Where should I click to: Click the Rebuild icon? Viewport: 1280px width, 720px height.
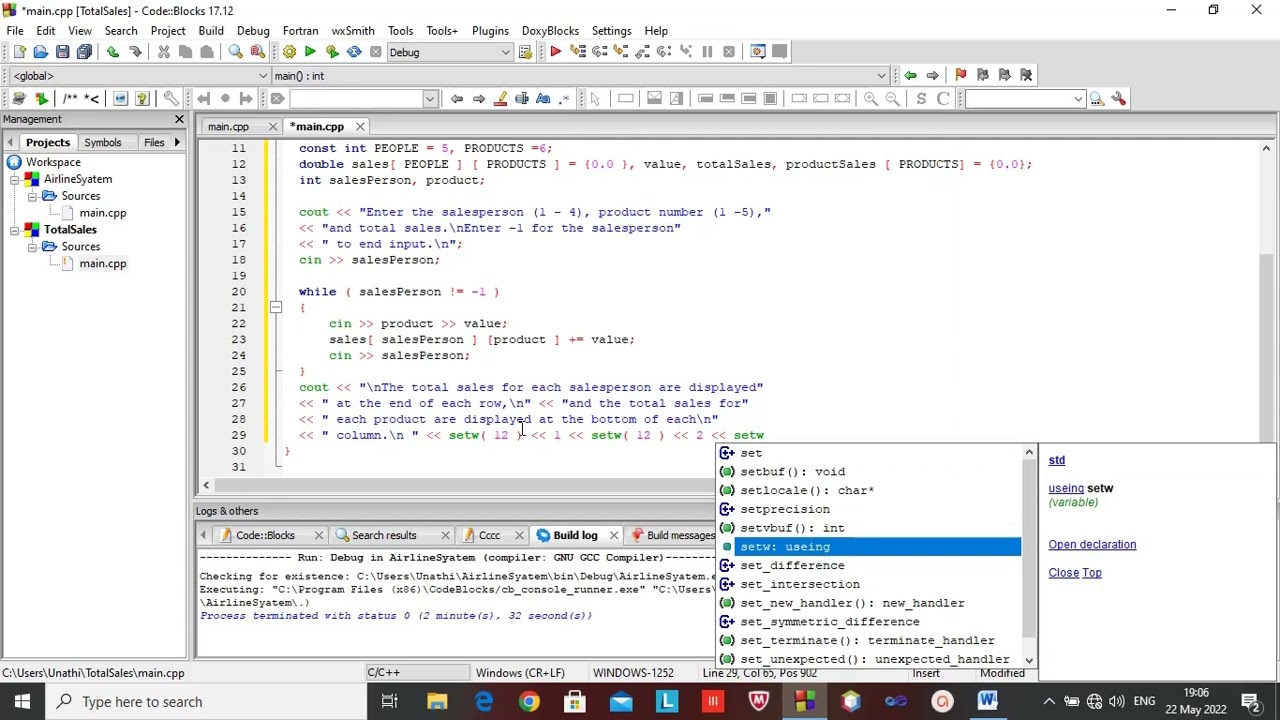tap(354, 52)
